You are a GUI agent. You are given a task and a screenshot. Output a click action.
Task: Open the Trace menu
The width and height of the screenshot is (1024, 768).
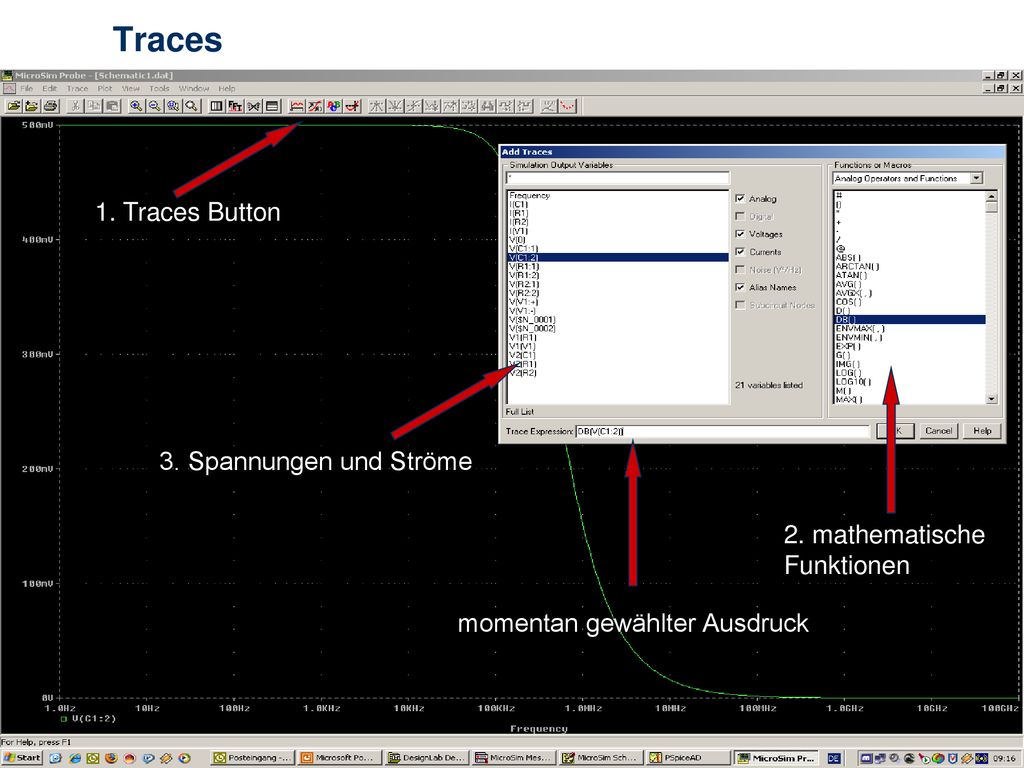coord(77,88)
